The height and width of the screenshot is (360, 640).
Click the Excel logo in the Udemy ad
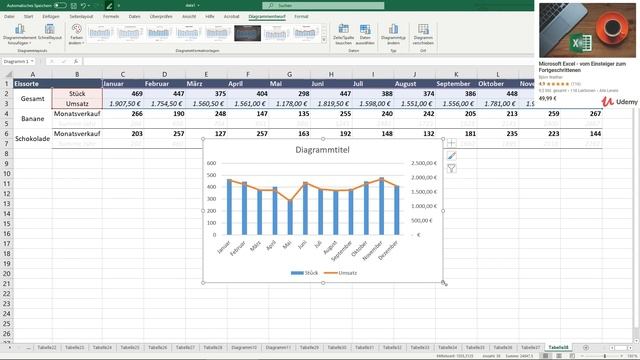click(x=581, y=43)
